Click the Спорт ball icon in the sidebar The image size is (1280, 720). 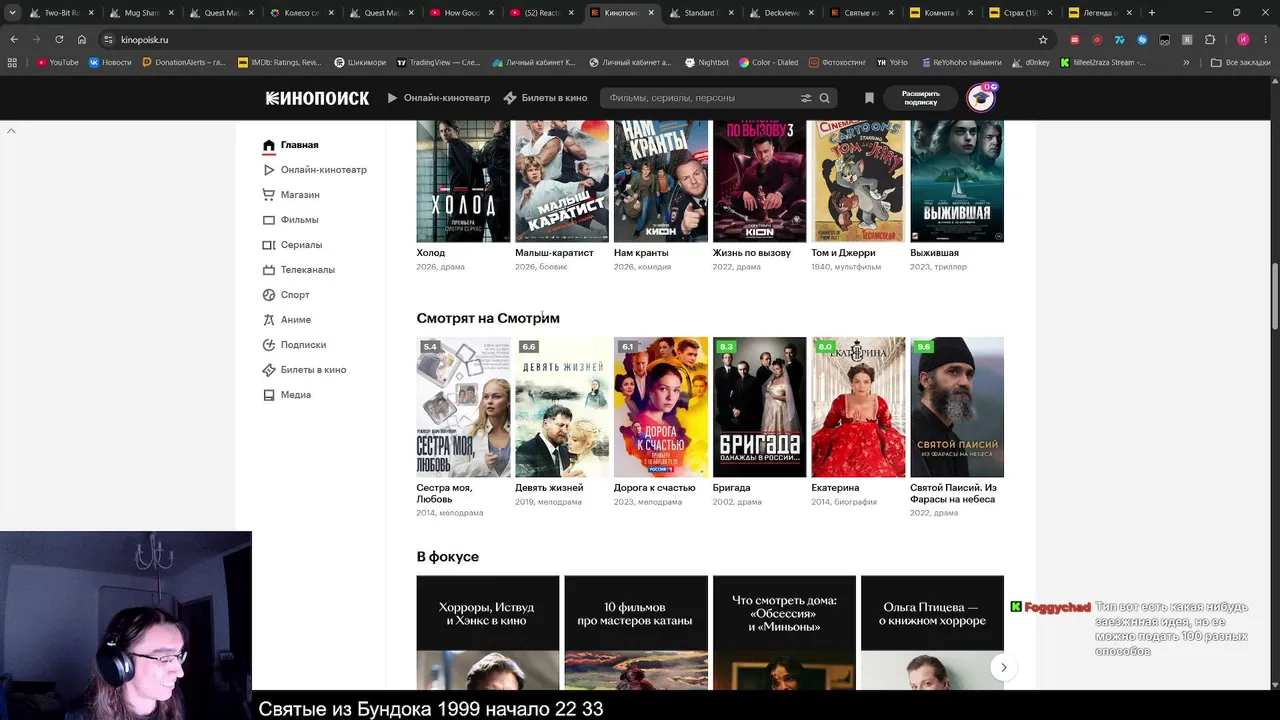click(x=269, y=295)
